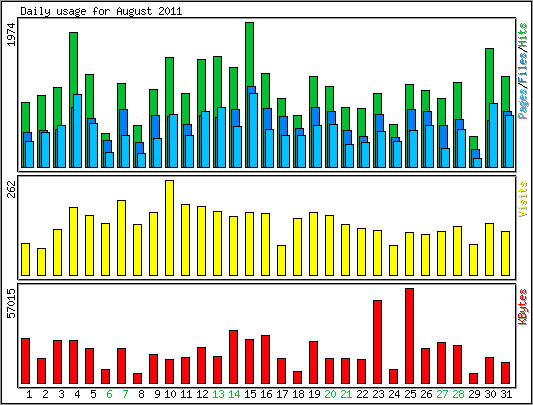Click the 57015 axis value
This screenshot has width=533, height=405.
coord(12,303)
